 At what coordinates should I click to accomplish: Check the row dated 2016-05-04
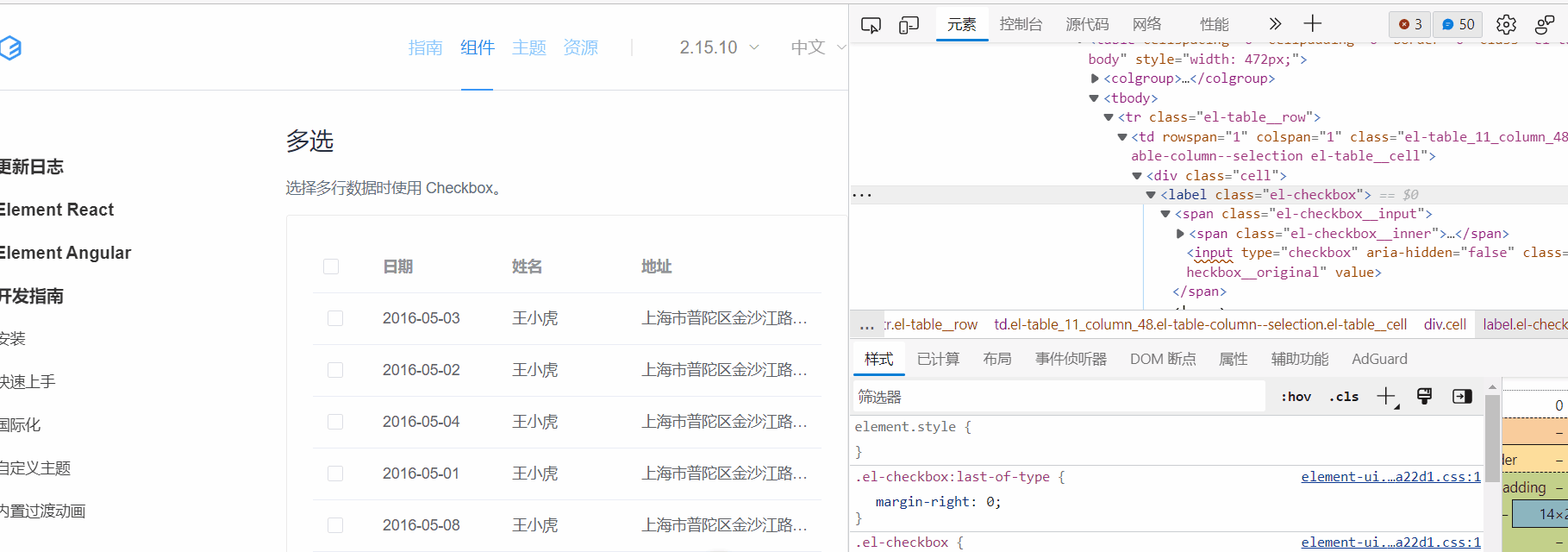[x=335, y=422]
